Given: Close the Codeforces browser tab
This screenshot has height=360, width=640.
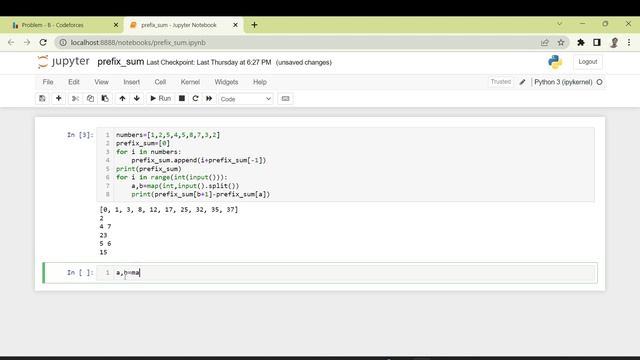Looking at the screenshot, I should (116, 25).
